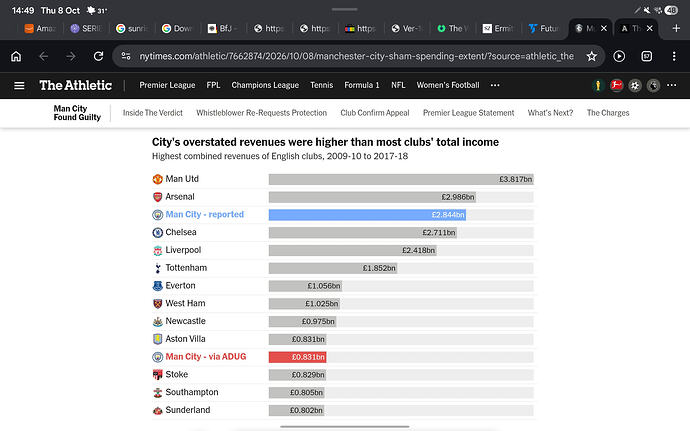Switch to the Amazon browser tab

click(40, 28)
